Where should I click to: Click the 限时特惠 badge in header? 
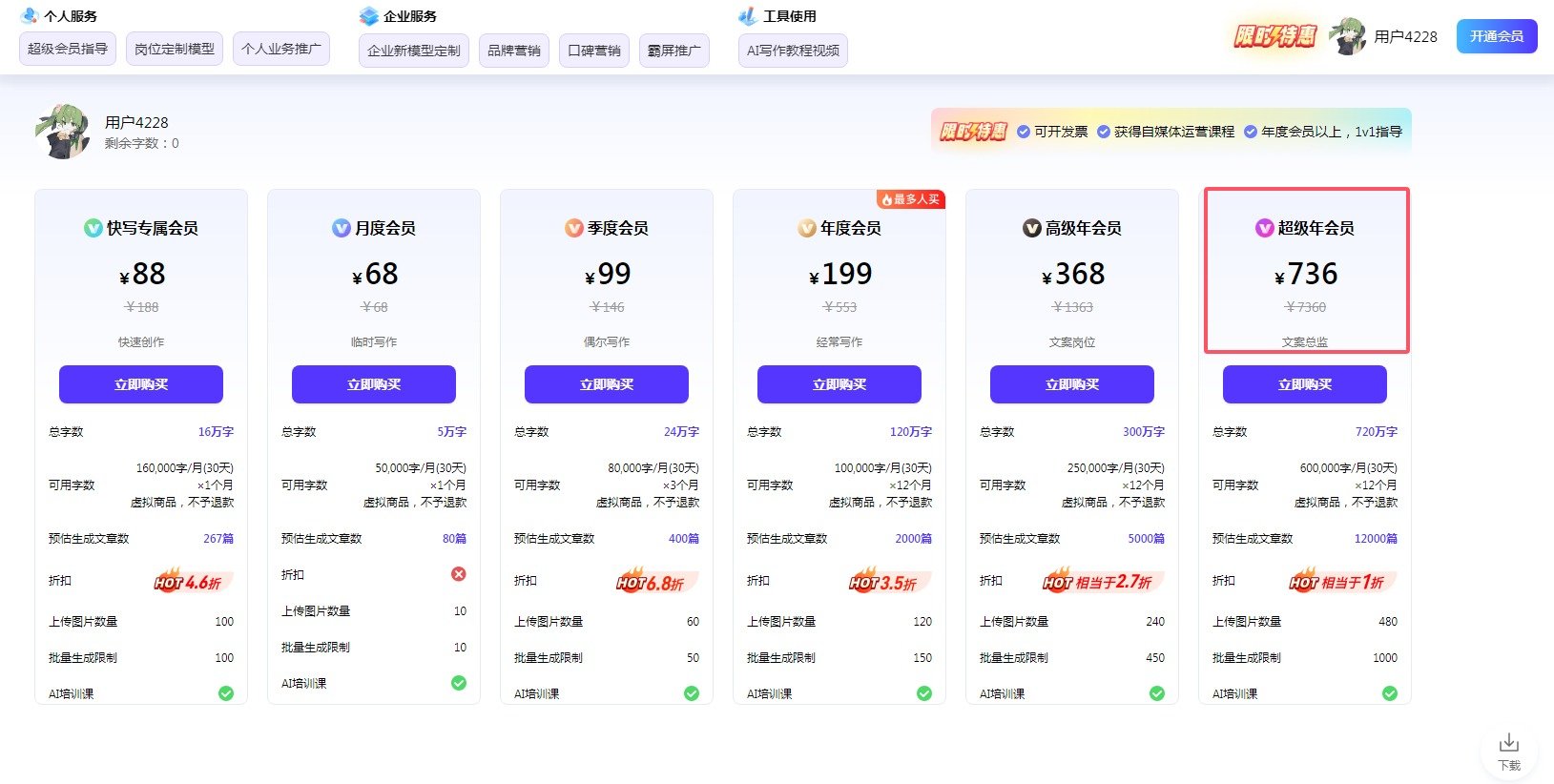[1274, 36]
